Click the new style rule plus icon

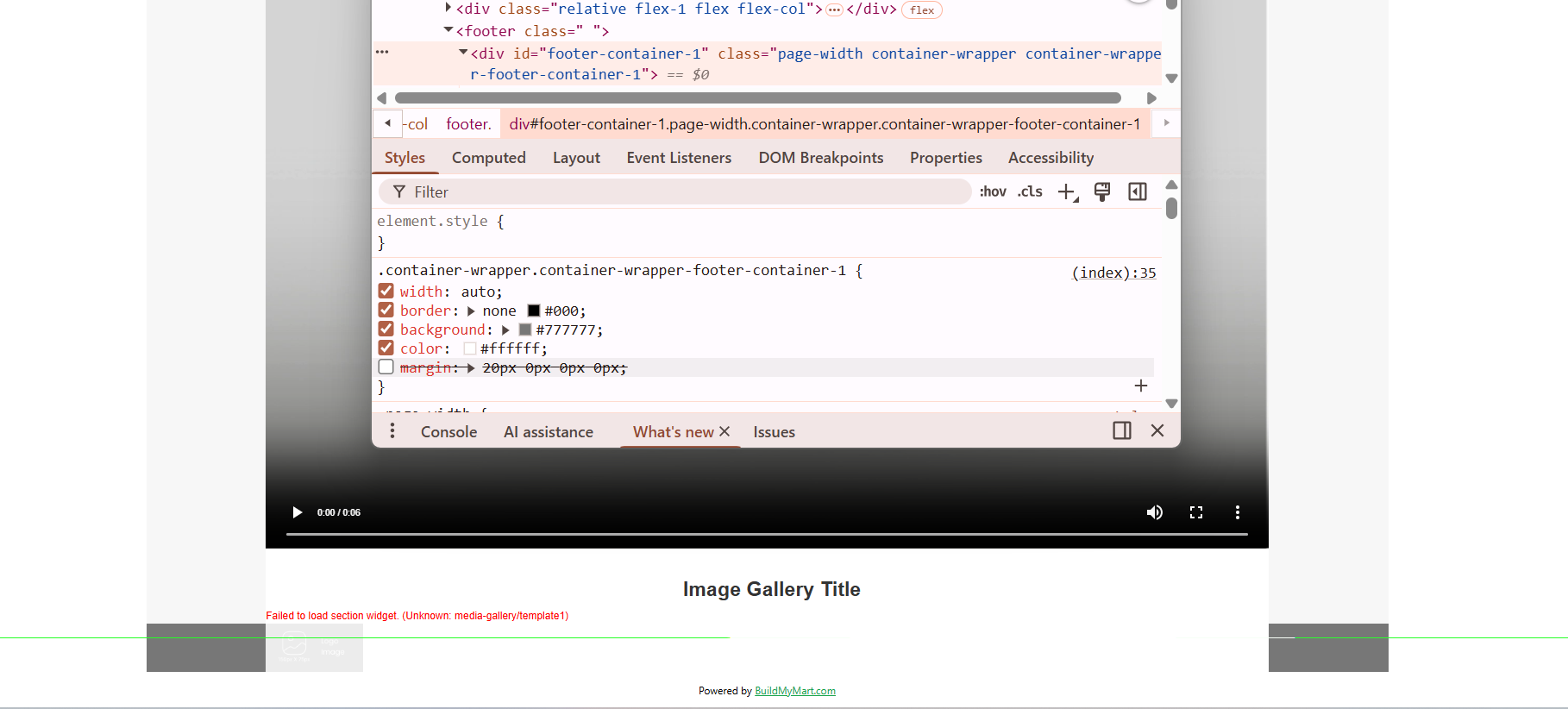(x=1068, y=192)
